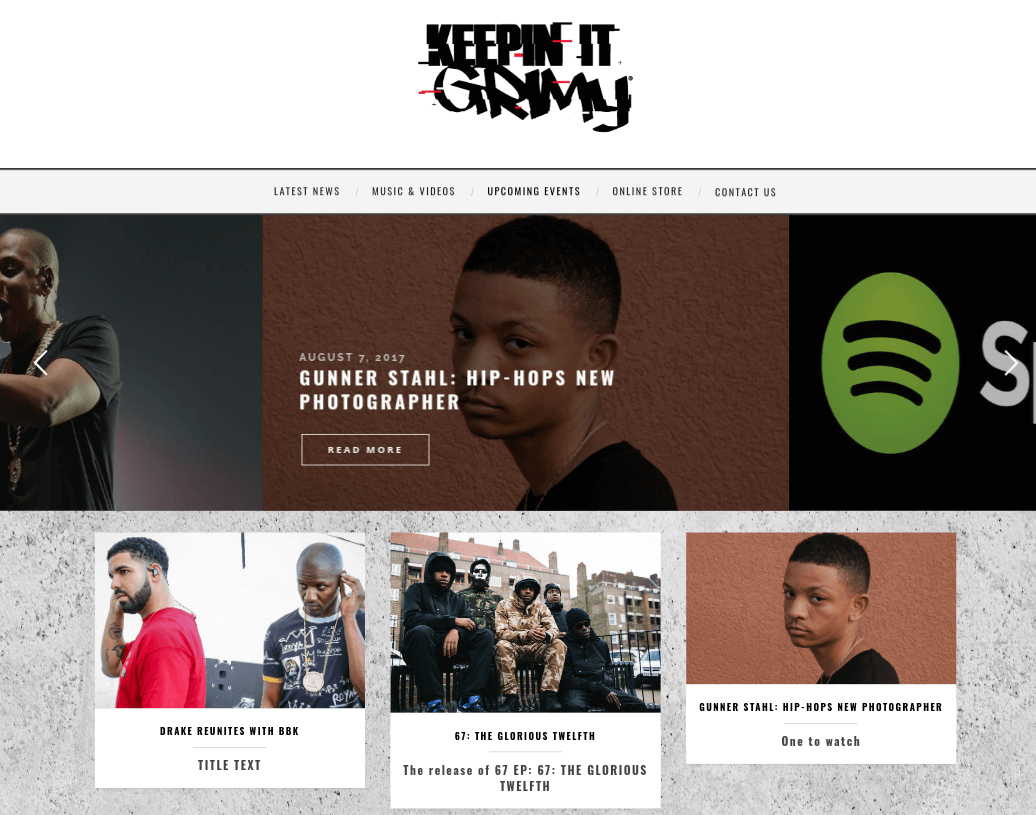Advance slider with right arrow
Image resolution: width=1036 pixels, height=815 pixels.
pos(1010,363)
